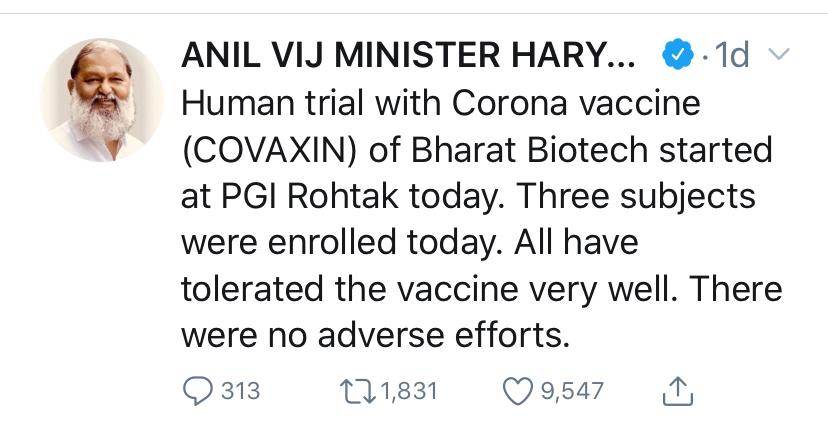828x425 pixels.
Task: Click the retweet arrows icon
Action: click(358, 391)
